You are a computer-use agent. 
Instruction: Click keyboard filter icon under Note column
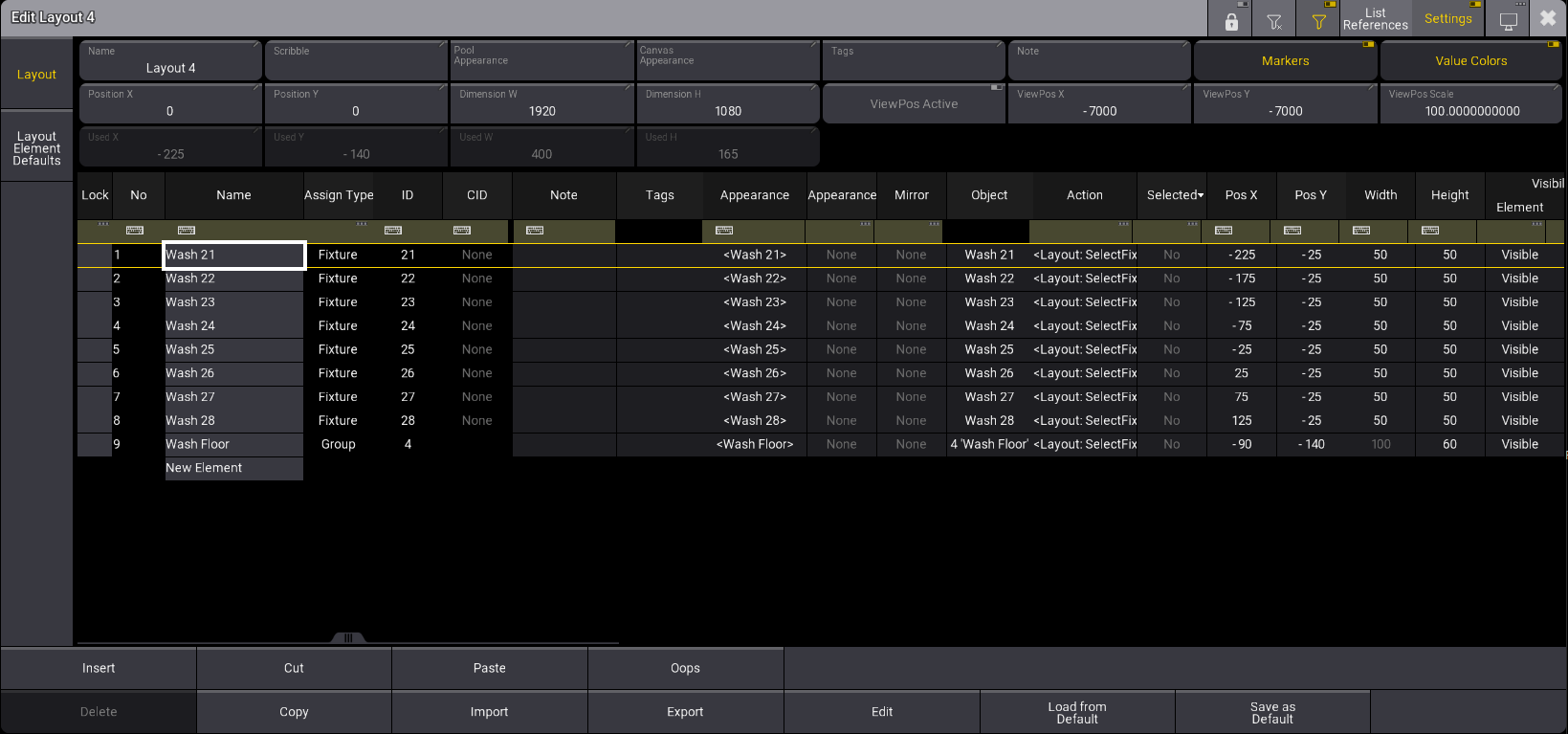pyautogui.click(x=535, y=231)
